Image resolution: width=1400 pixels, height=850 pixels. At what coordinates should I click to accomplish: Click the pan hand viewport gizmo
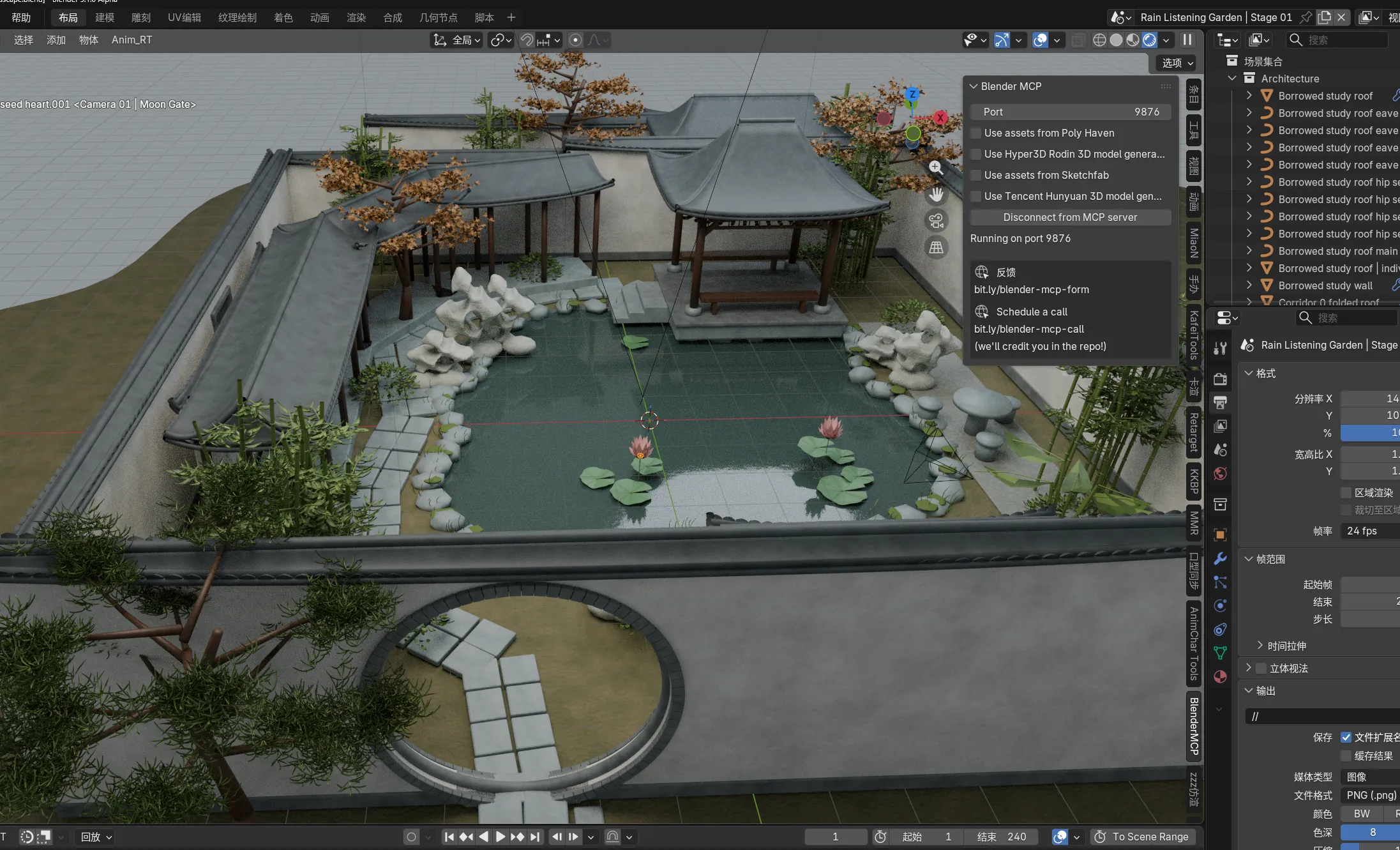936,194
